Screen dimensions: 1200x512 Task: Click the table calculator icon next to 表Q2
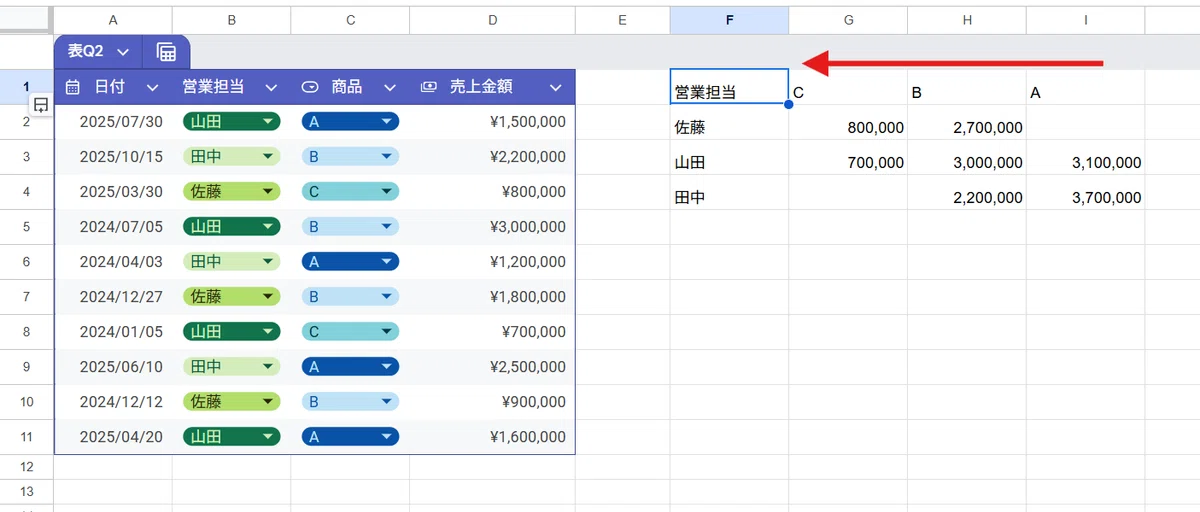(167, 52)
